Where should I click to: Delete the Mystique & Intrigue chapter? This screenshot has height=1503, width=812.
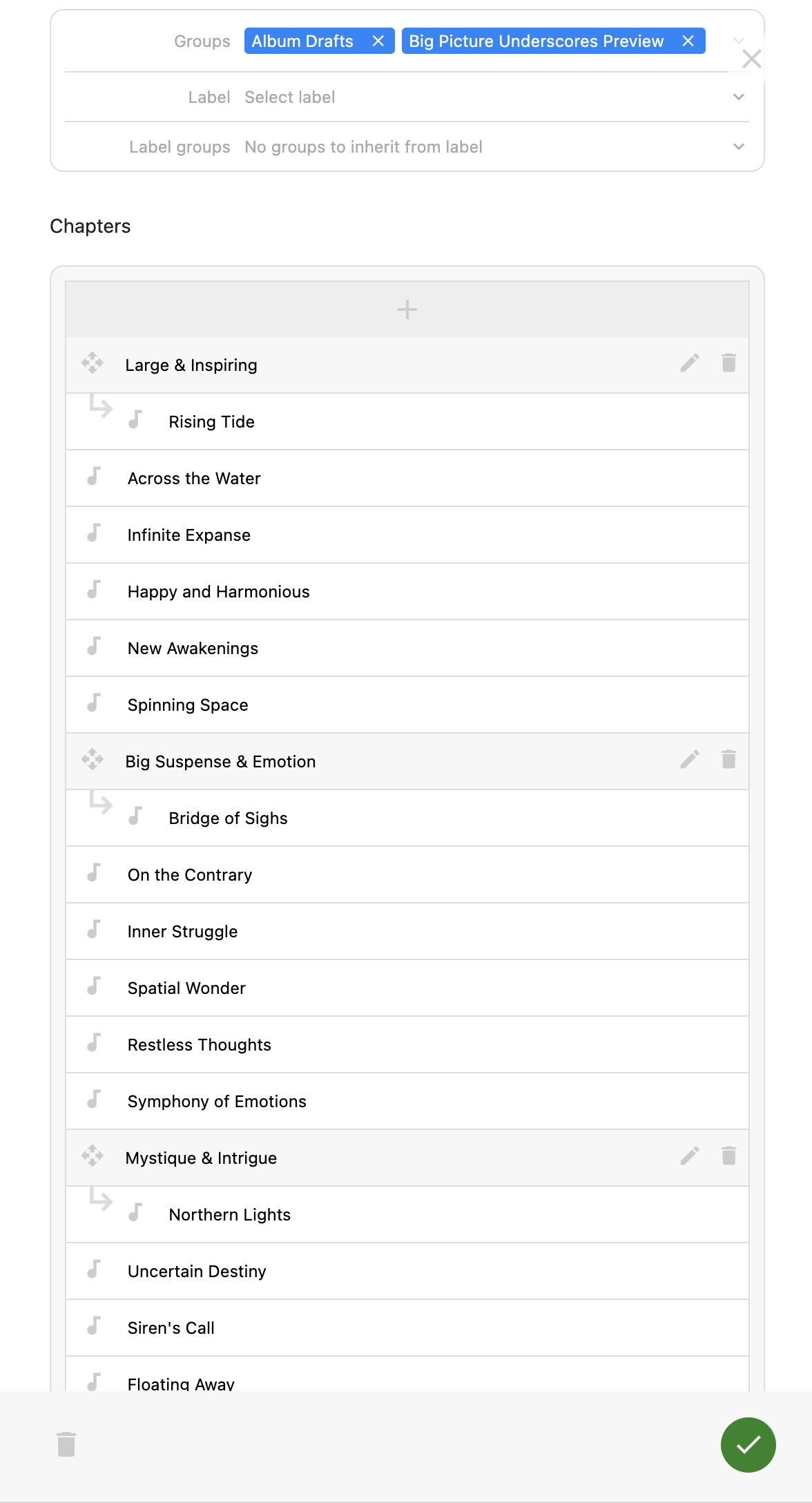pyautogui.click(x=728, y=1156)
